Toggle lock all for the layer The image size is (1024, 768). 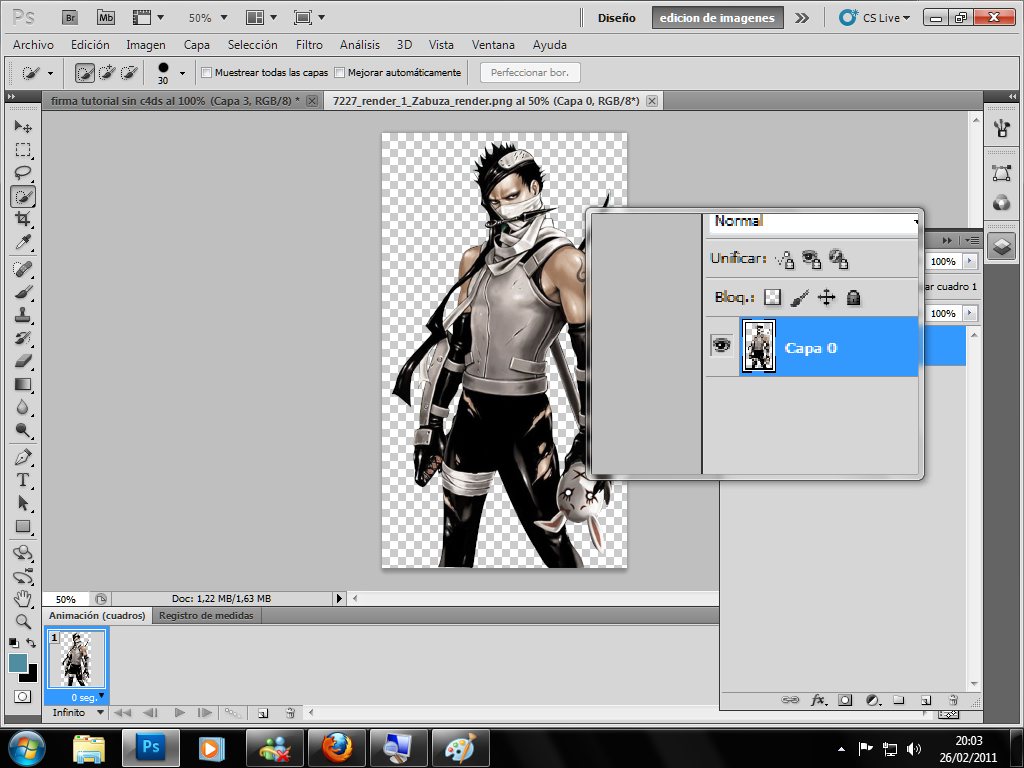click(x=853, y=298)
